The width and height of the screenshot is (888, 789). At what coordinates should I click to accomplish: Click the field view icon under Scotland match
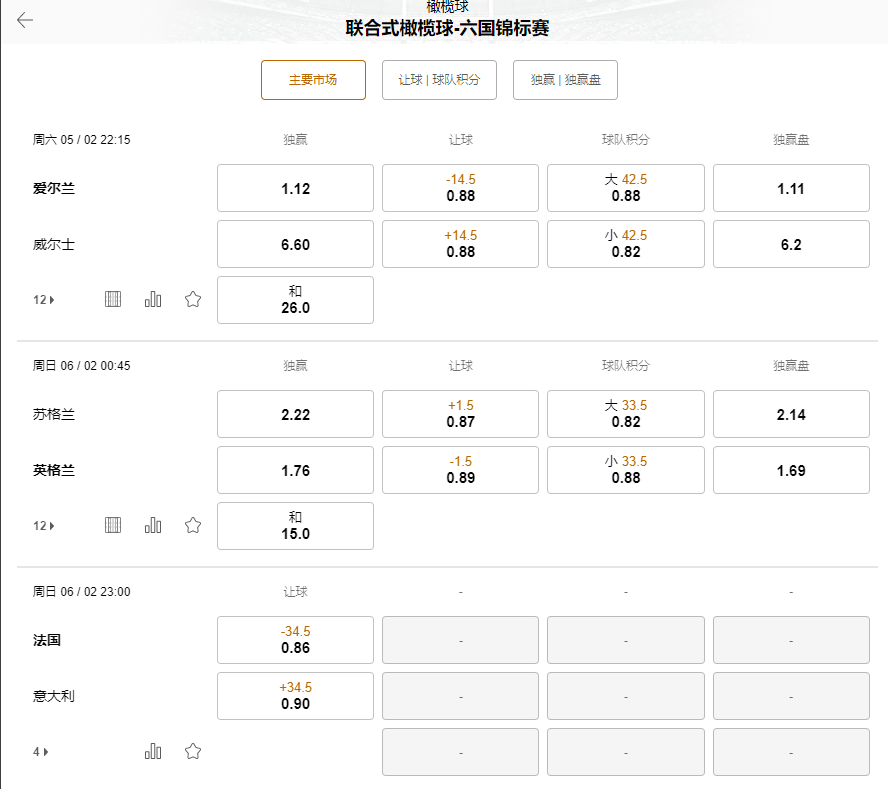click(112, 524)
